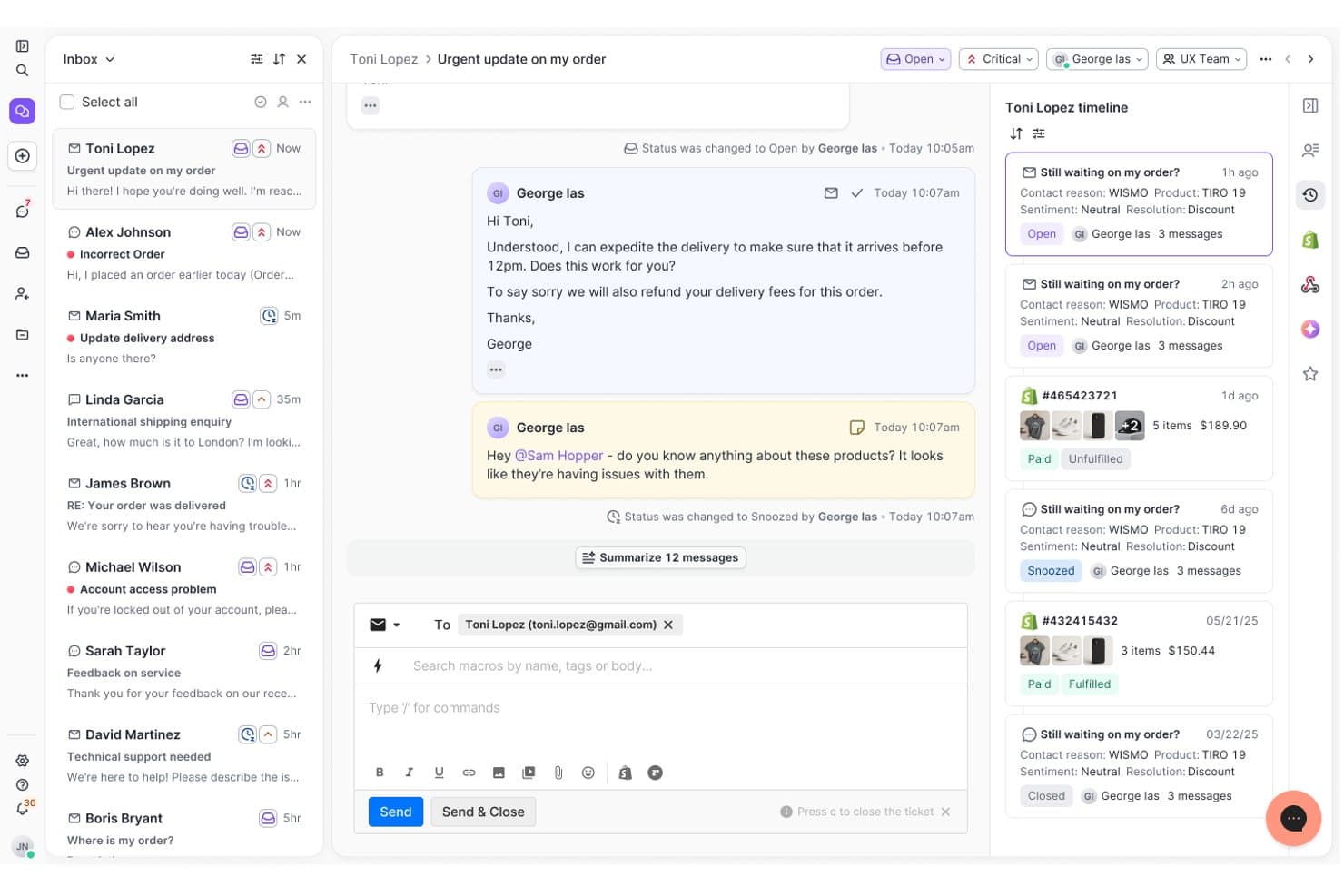1344x896 pixels.
Task: Open the Inbox dropdown
Action: click(x=89, y=59)
